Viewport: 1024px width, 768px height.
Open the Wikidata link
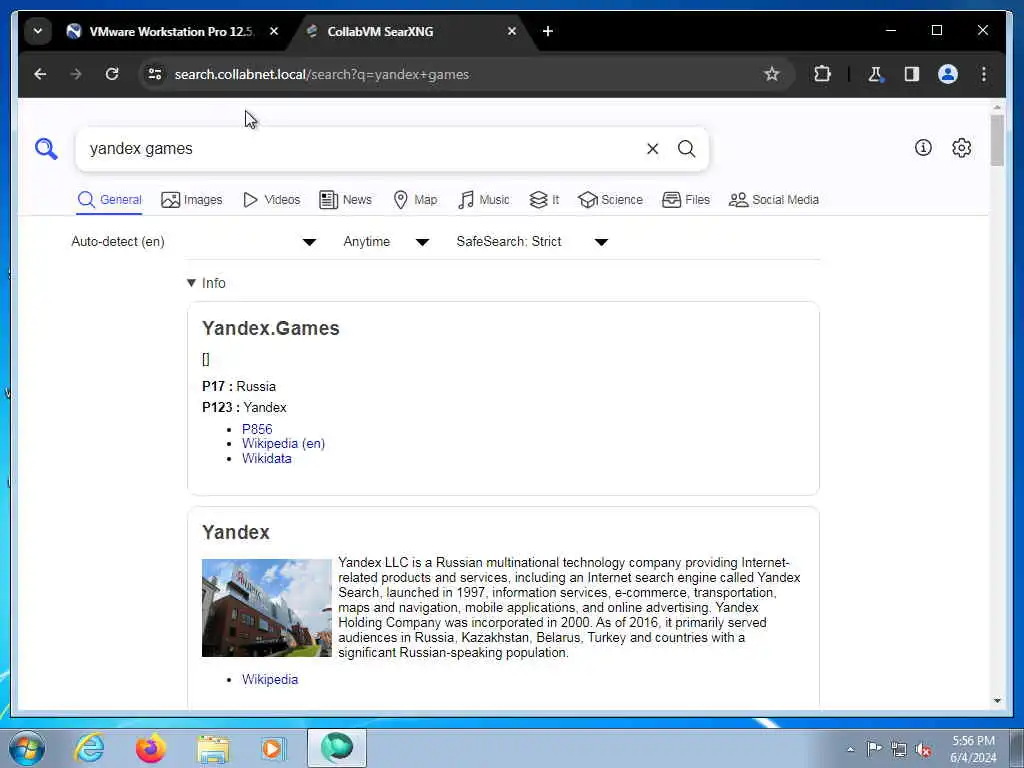[x=266, y=458]
